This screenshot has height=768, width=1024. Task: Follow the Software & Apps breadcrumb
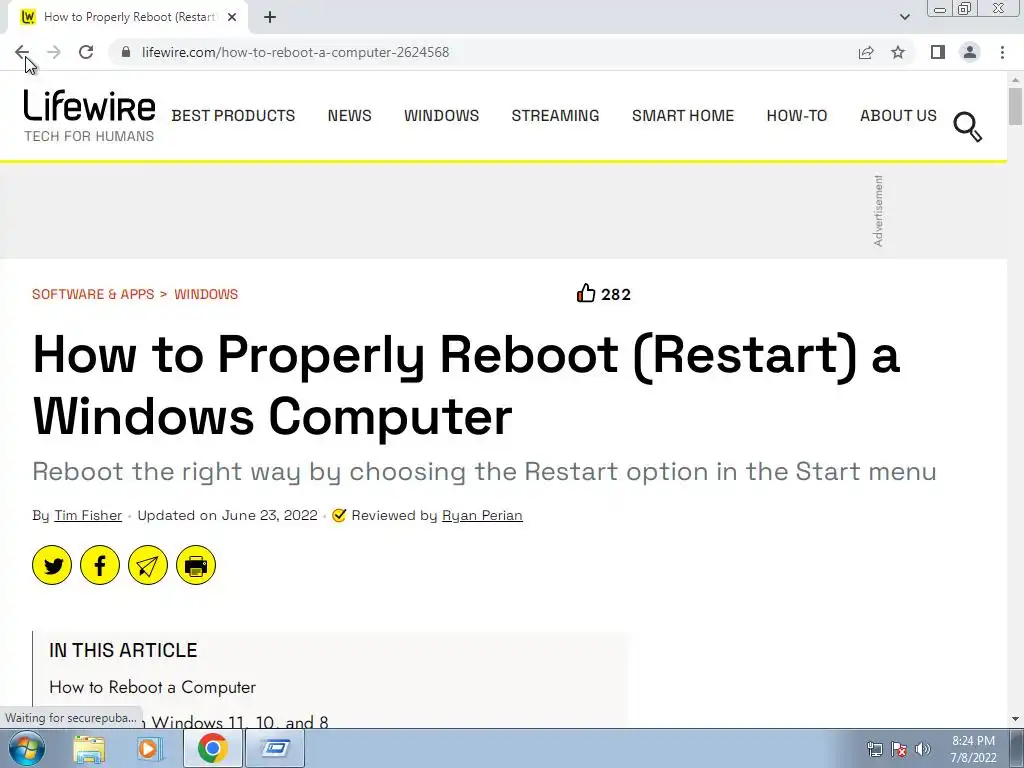(93, 295)
